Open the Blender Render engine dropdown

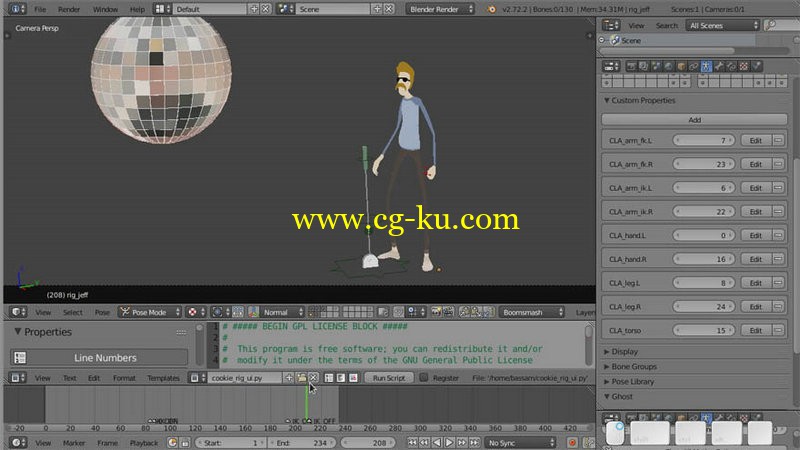click(440, 9)
